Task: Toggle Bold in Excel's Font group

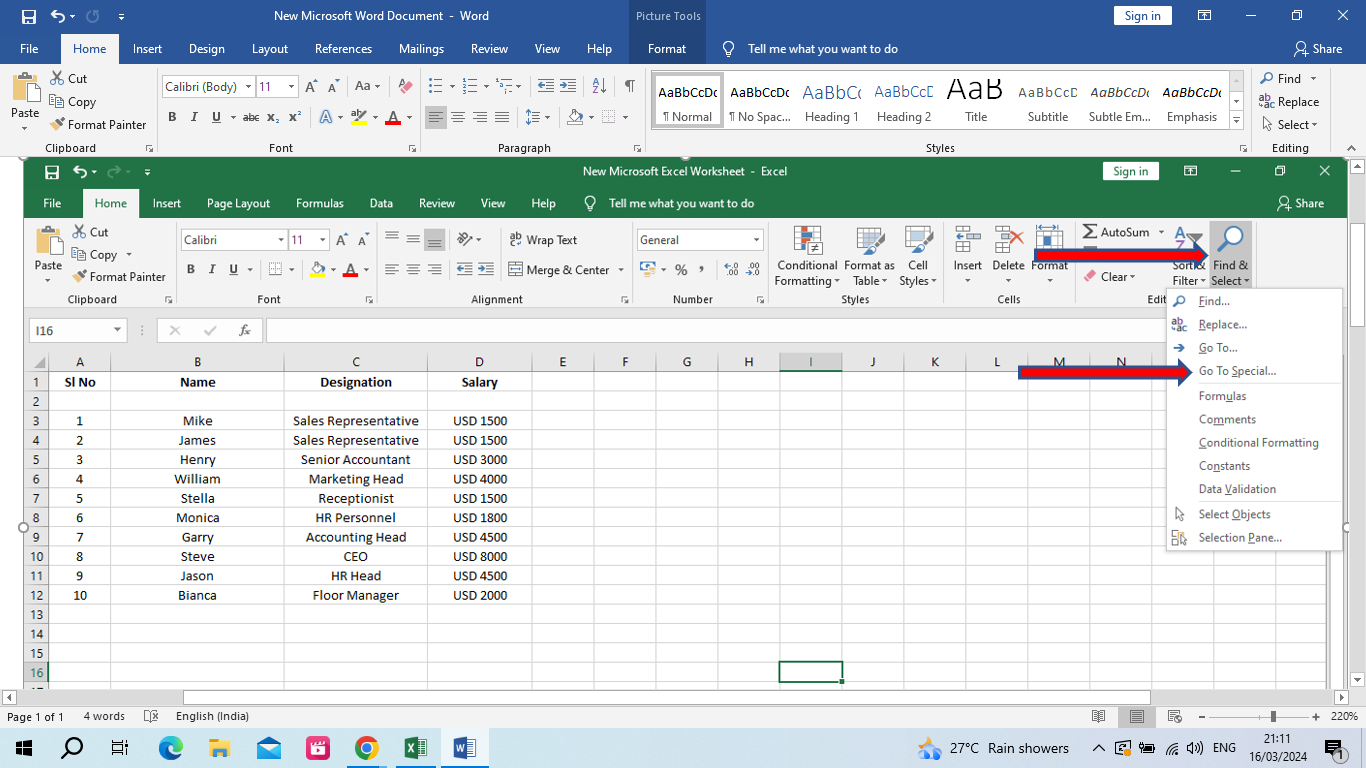Action: pyautogui.click(x=191, y=270)
